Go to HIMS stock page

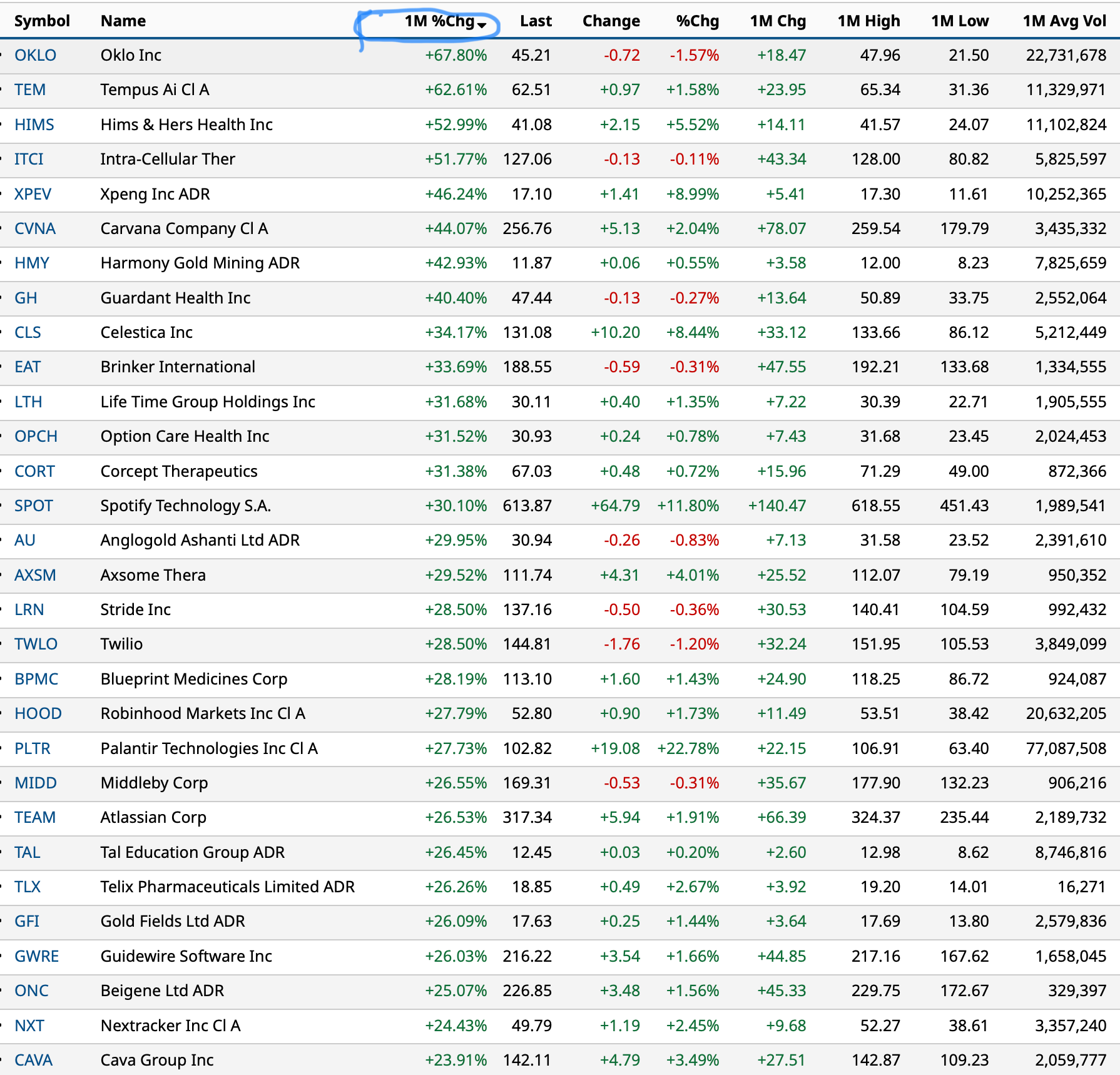34,125
